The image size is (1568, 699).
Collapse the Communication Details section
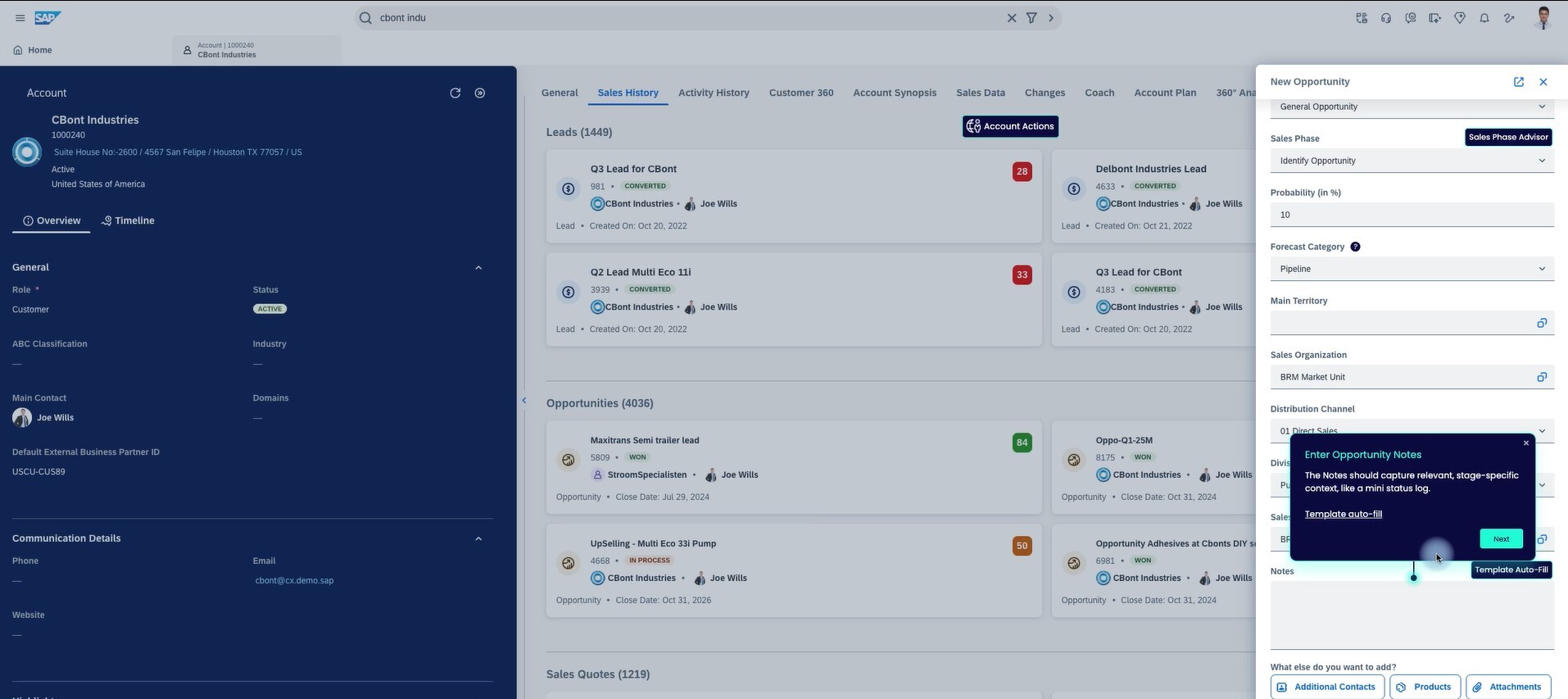coord(478,539)
